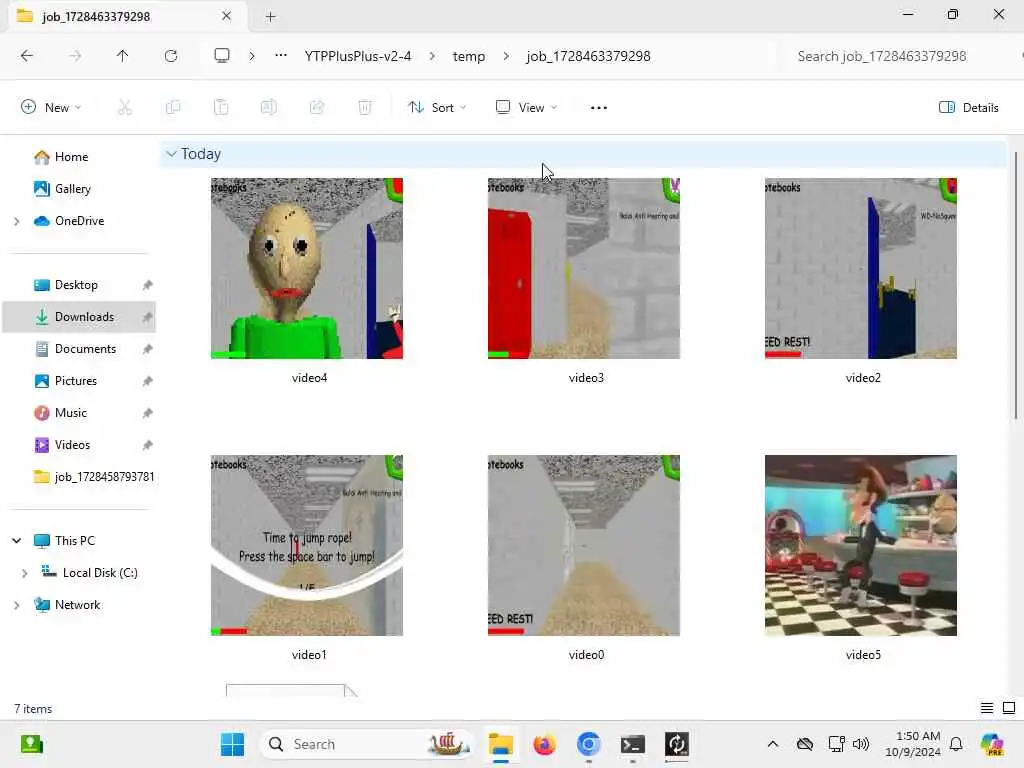
Task: Click the taskbar Search box
Action: click(366, 744)
